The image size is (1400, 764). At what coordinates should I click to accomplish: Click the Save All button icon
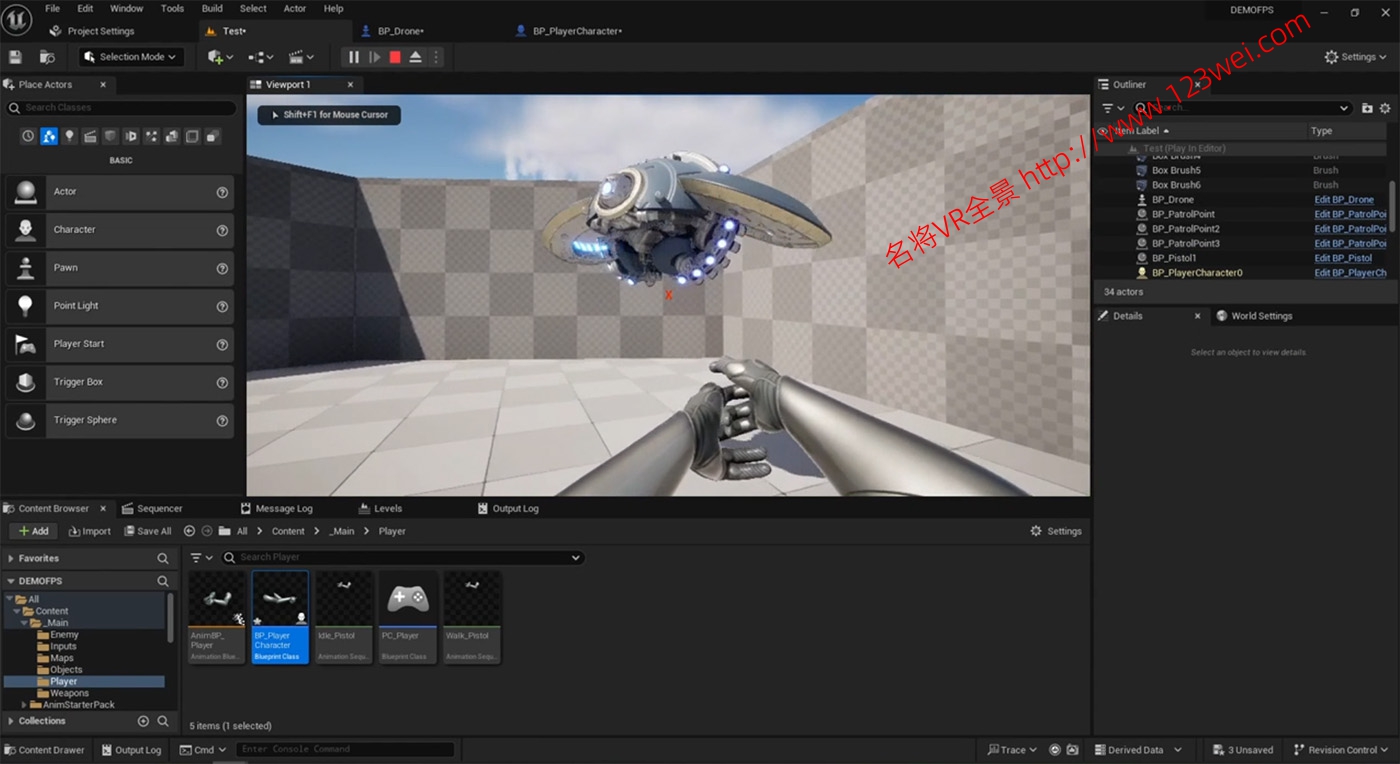[x=131, y=531]
